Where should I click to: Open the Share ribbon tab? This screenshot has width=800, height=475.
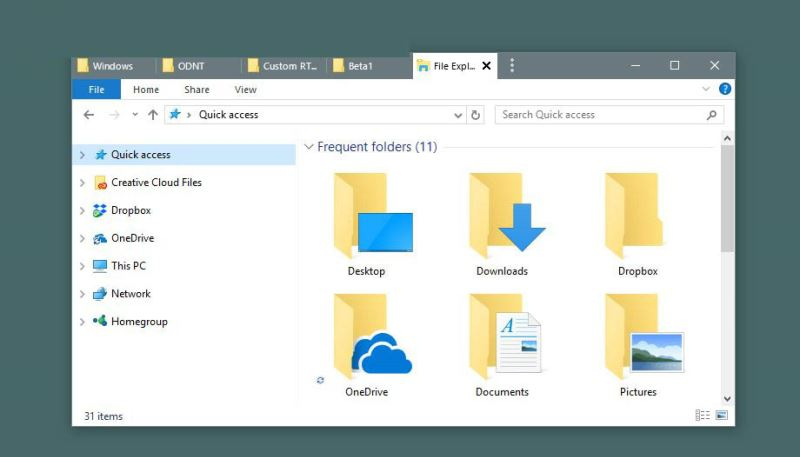(196, 90)
